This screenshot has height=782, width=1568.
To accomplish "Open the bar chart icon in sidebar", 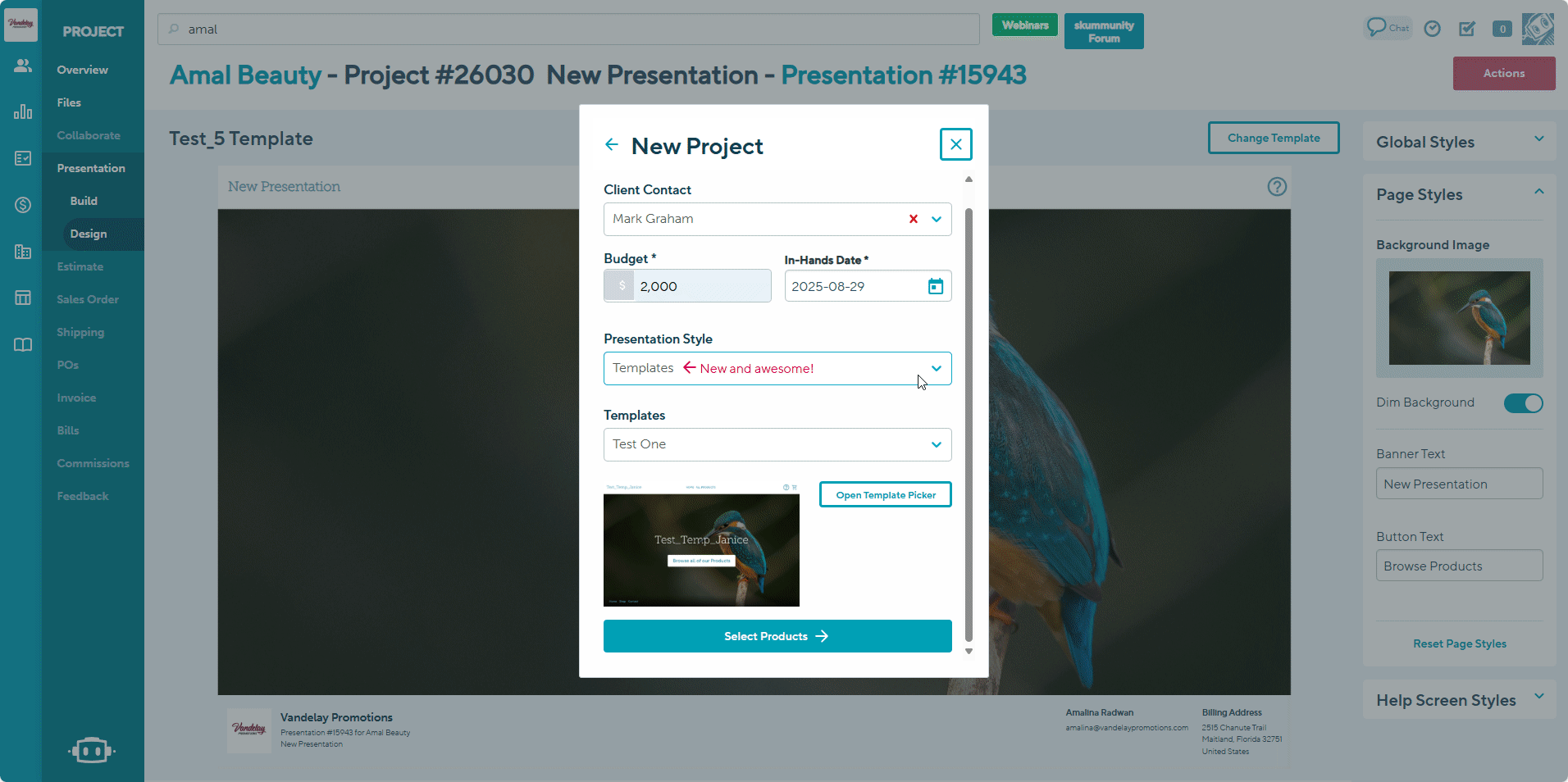I will tap(22, 111).
